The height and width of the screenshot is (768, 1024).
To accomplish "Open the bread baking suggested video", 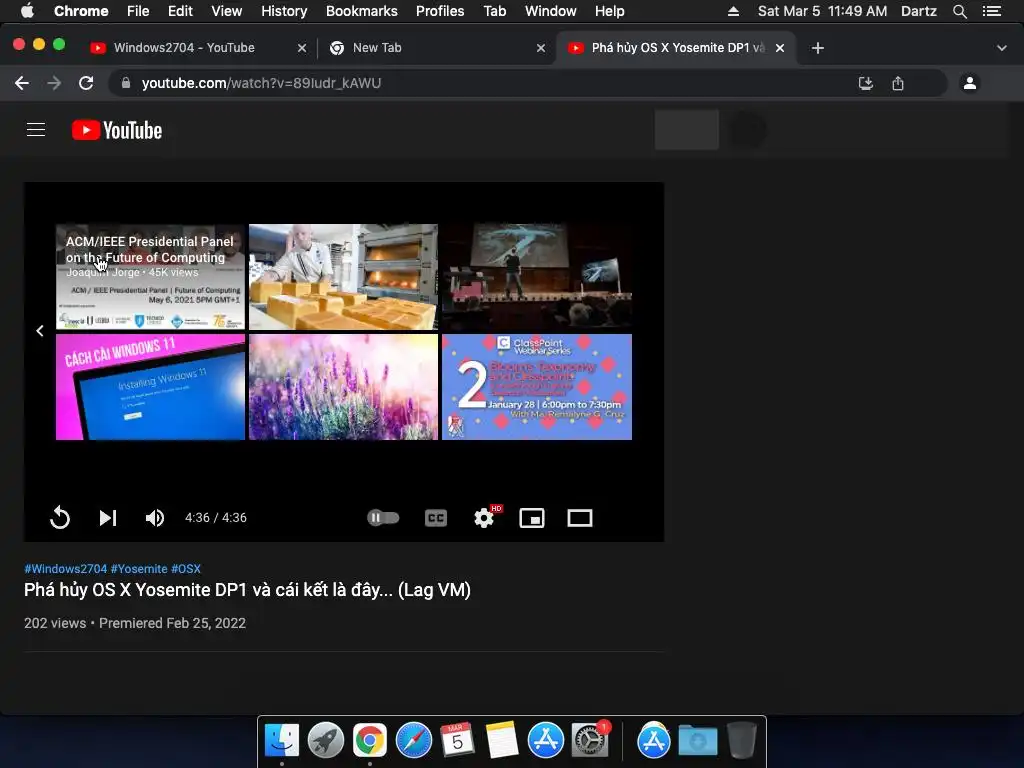I will click(x=344, y=277).
